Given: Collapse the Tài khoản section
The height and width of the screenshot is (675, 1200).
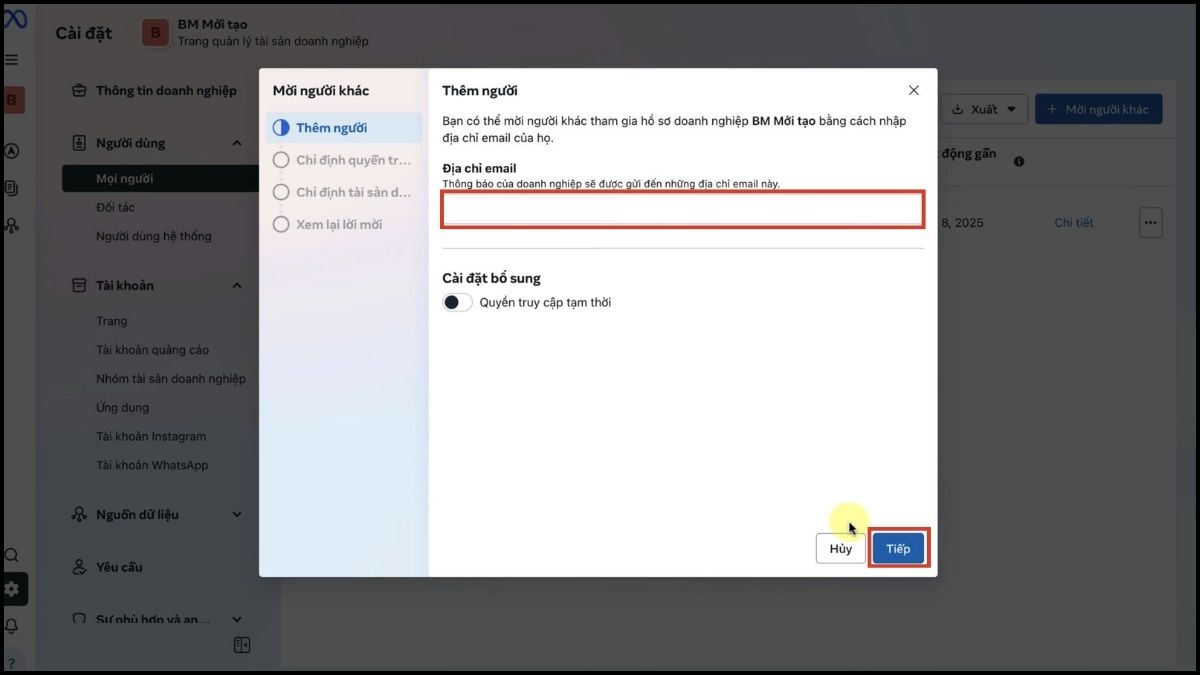Looking at the screenshot, I should pyautogui.click(x=237, y=286).
